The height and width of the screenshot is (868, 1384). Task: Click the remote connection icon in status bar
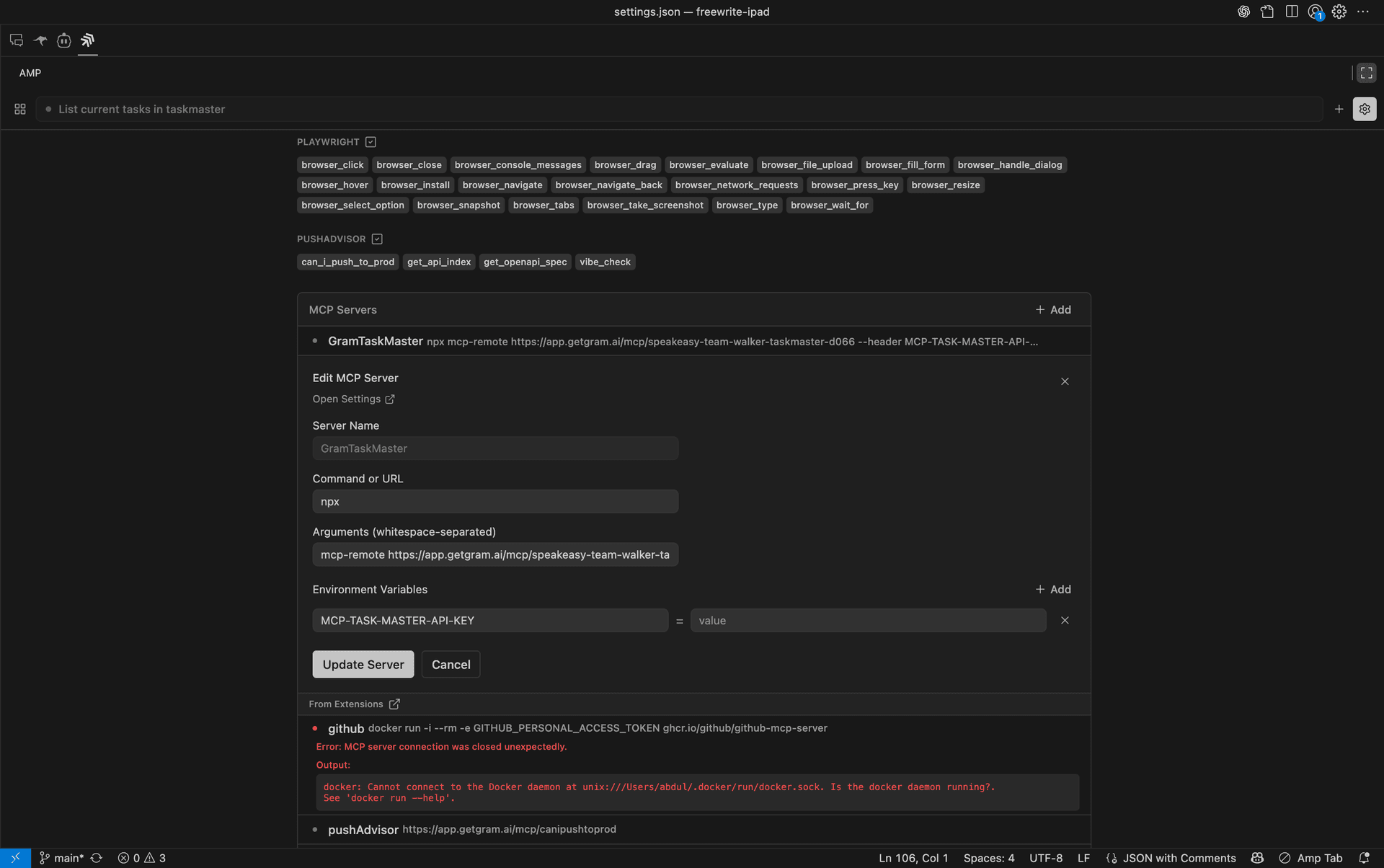16,858
